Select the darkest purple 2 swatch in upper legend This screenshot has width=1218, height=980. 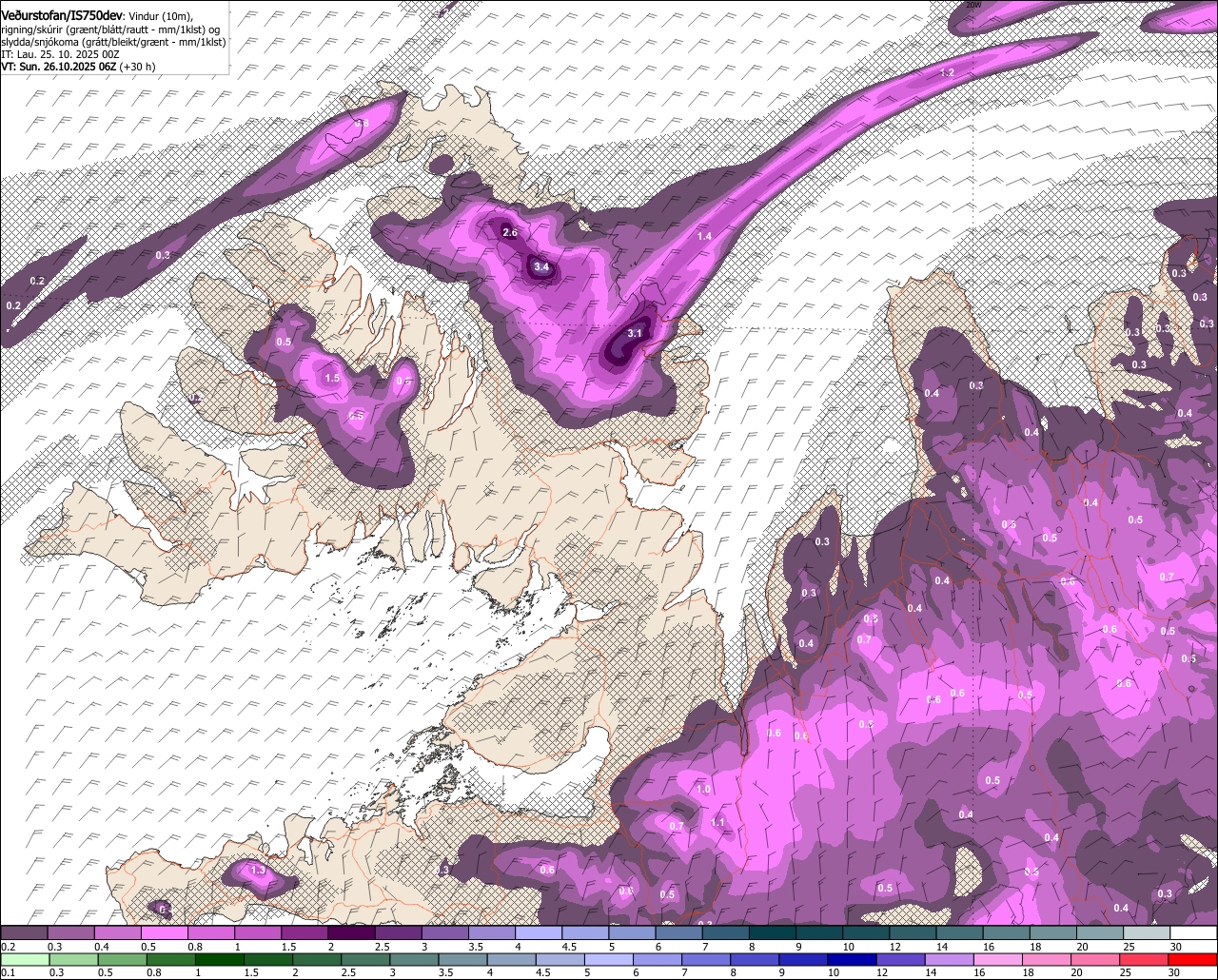(351, 932)
